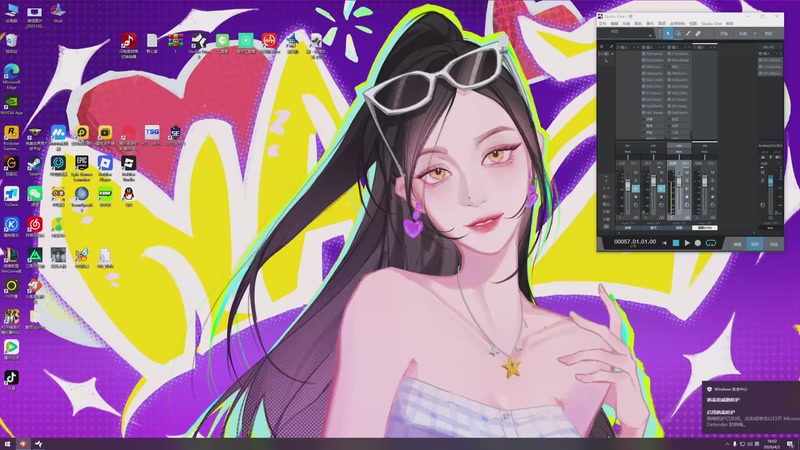Viewport: 800px width, 450px height.
Task: Open the parameter box dropdown in the toolbar
Action: [x=650, y=36]
